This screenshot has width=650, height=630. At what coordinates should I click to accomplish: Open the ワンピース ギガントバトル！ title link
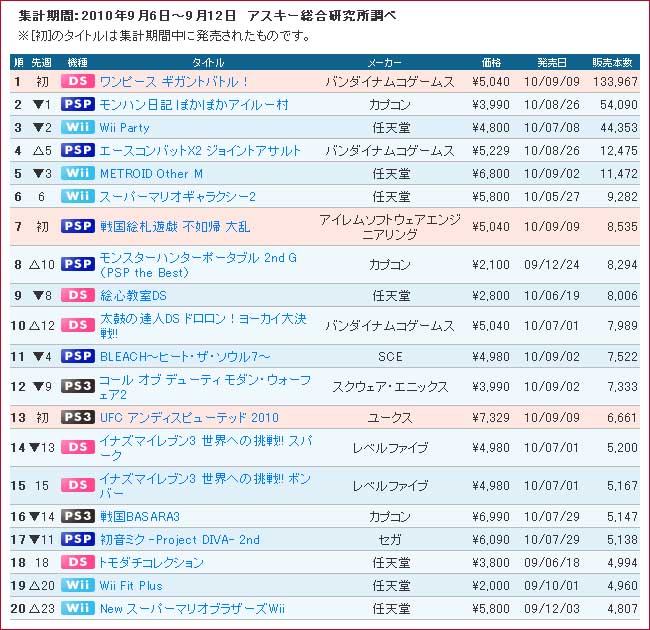click(x=173, y=82)
